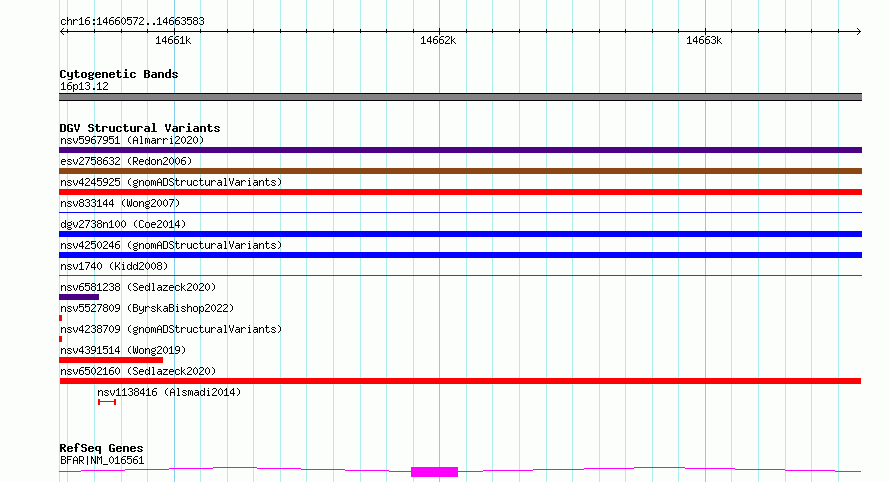Select the 16p13.12 band label
The width and height of the screenshot is (890, 482).
tap(84, 86)
